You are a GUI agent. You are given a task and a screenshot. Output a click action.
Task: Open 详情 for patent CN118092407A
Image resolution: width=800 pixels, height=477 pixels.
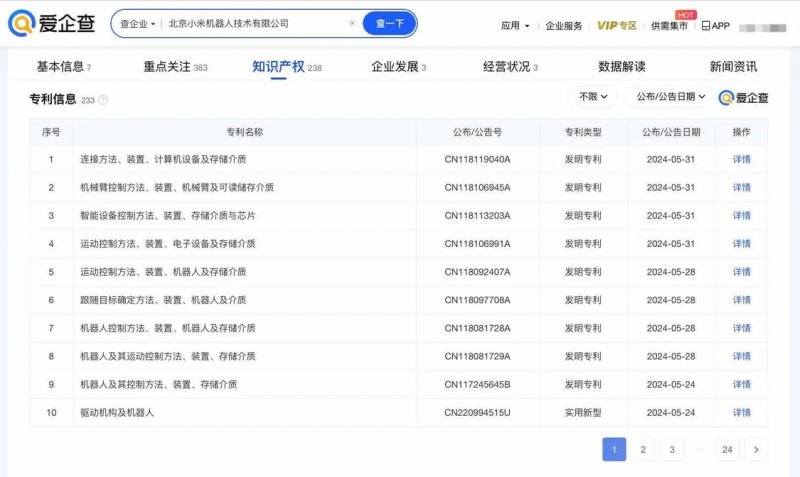coord(741,272)
